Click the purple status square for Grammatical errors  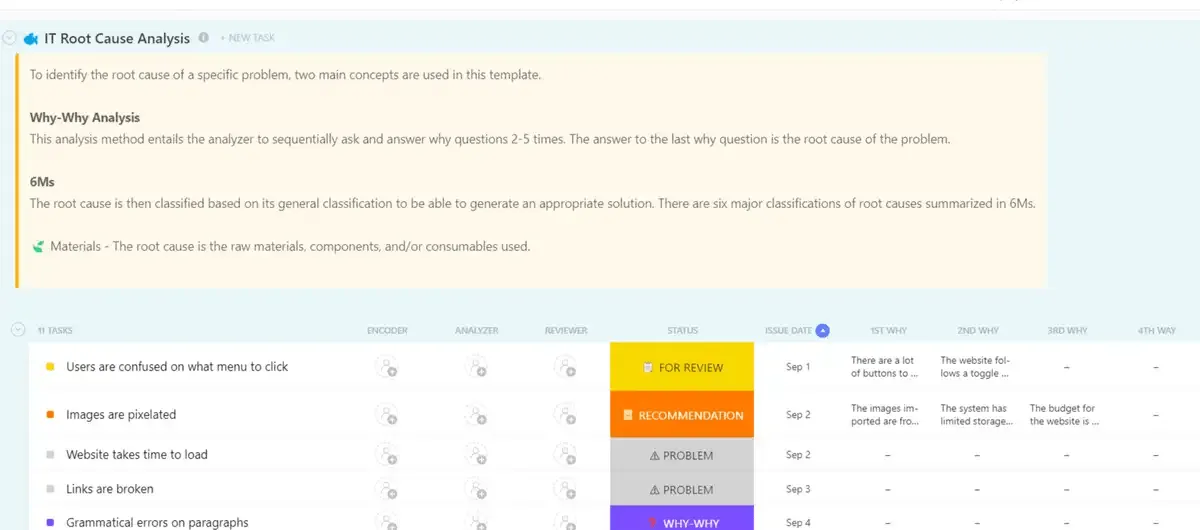pos(50,522)
